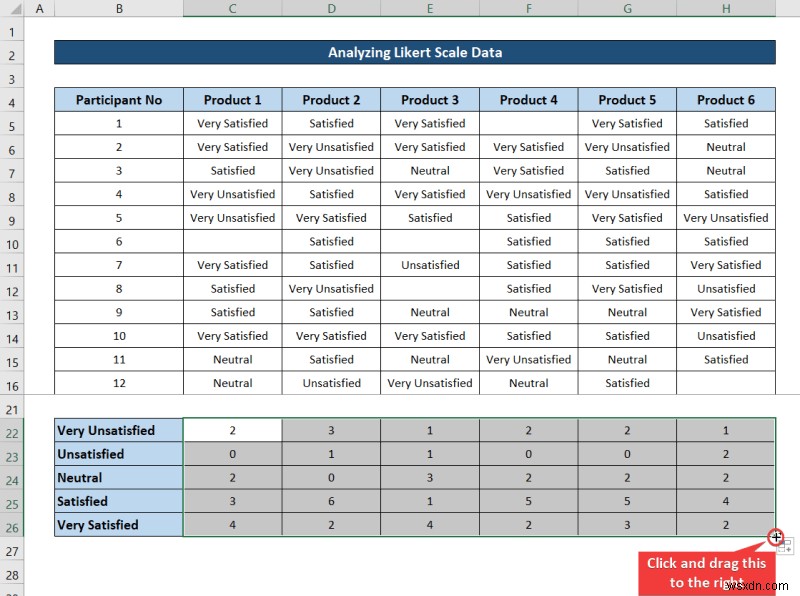The height and width of the screenshot is (596, 800).
Task: Click the fill handle crosshair at the selection corner
Action: click(776, 537)
